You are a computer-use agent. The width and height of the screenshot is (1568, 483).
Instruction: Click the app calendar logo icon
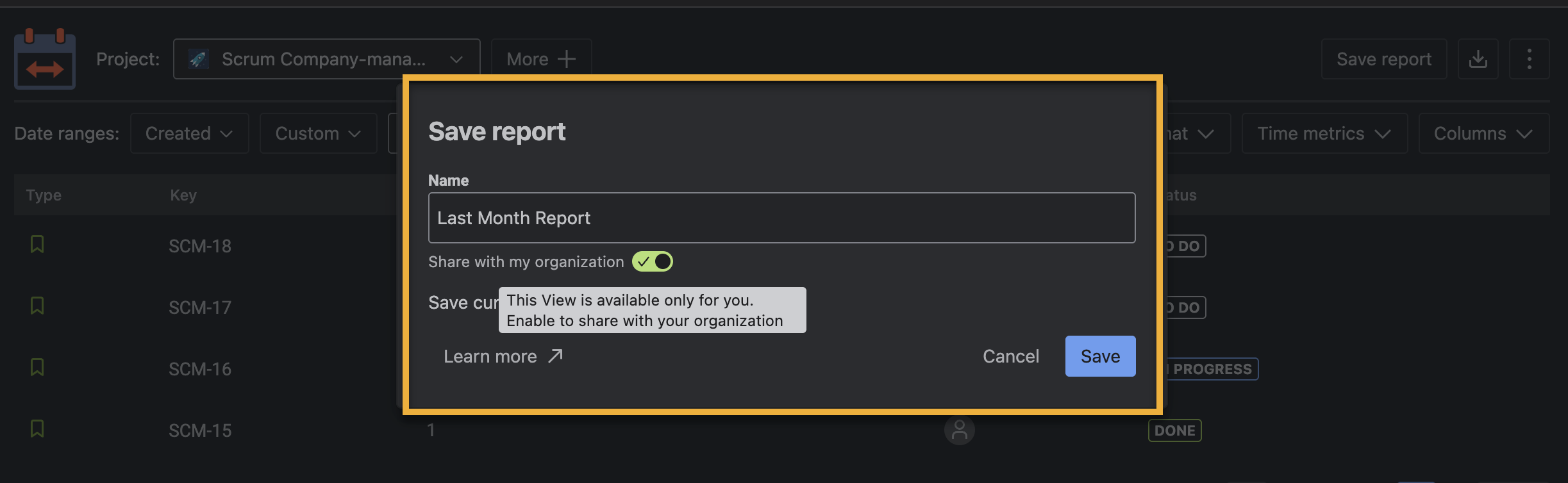(45, 59)
